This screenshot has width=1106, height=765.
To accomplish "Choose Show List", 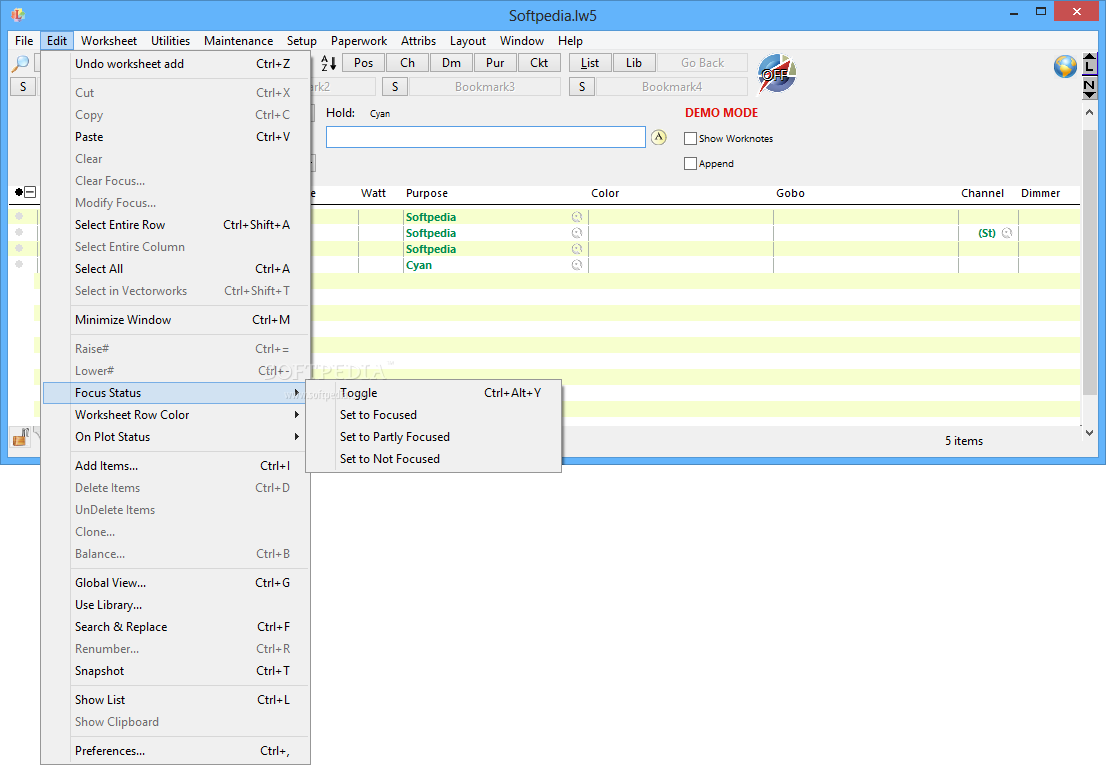I will coord(176,699).
